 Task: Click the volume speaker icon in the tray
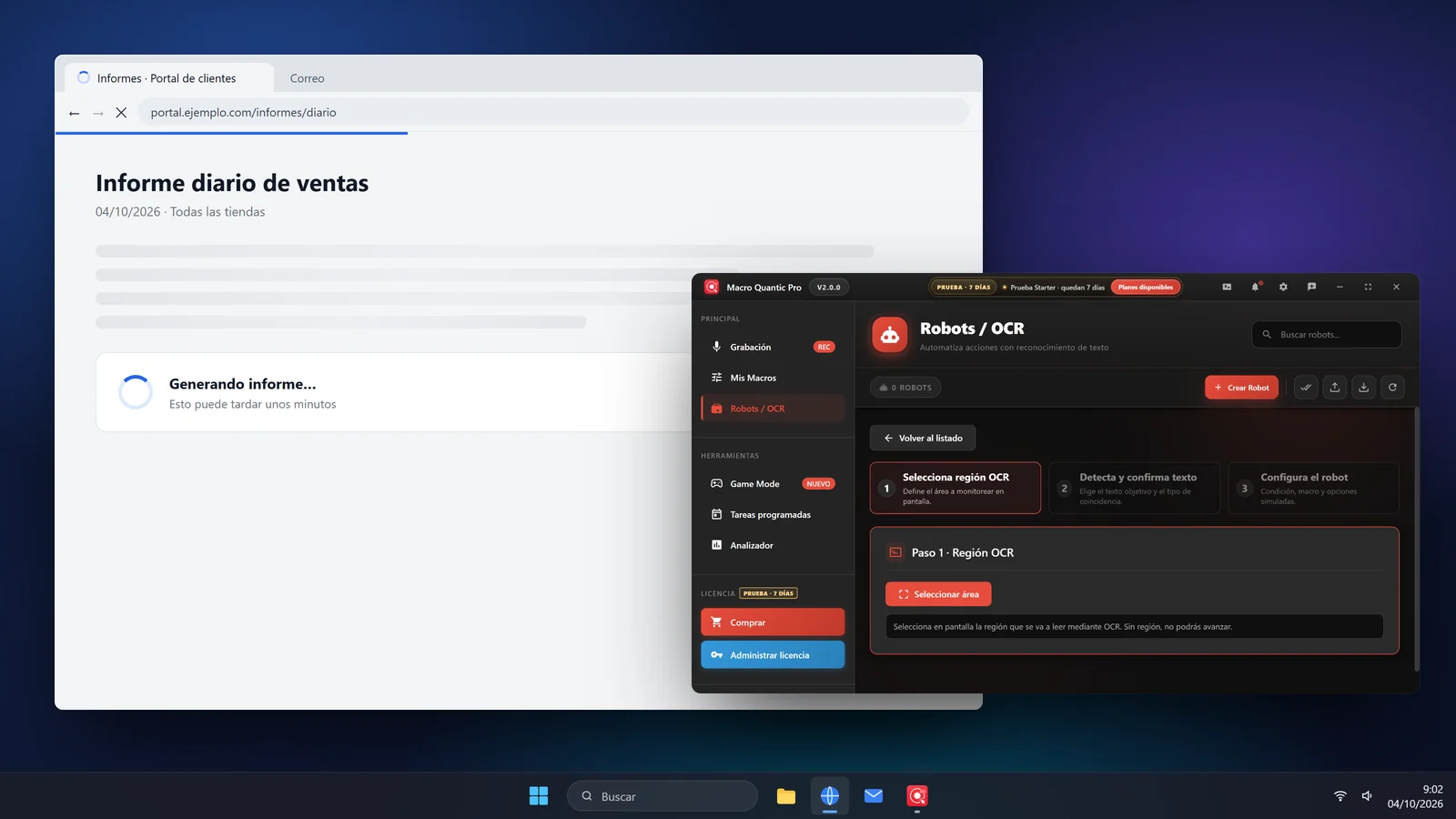coord(1367,796)
